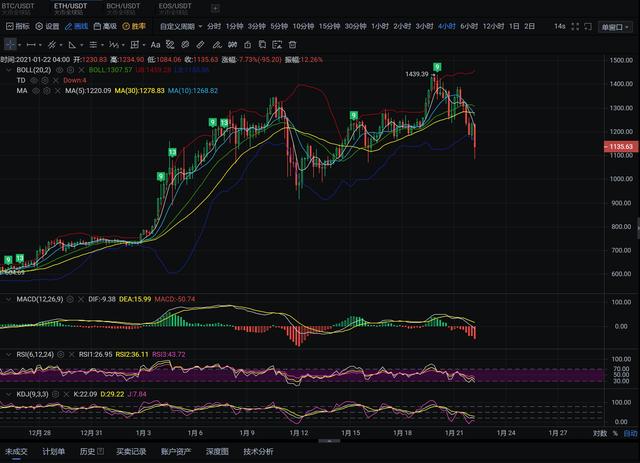Toggle 对数 logarithmic scale
640x463 pixels.
point(600,433)
